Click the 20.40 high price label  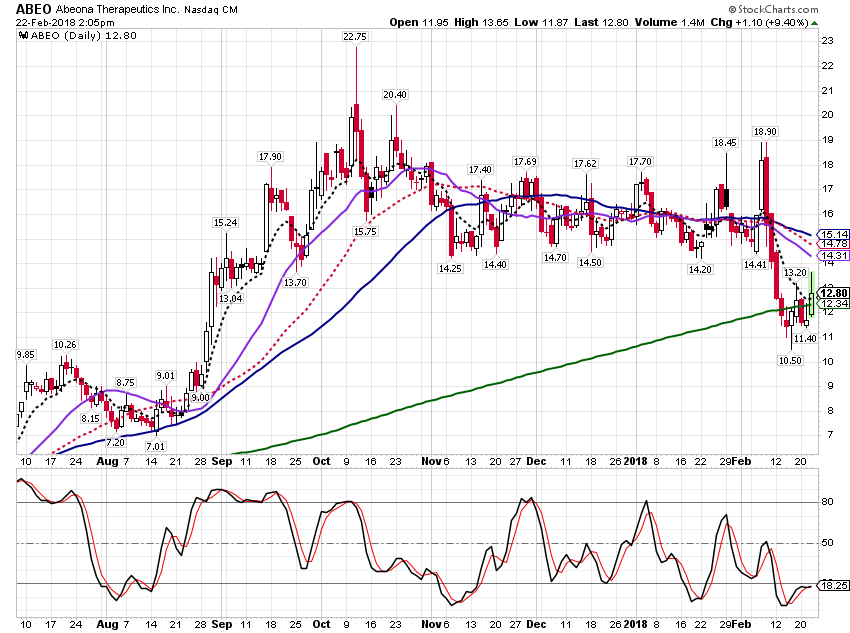click(x=395, y=95)
